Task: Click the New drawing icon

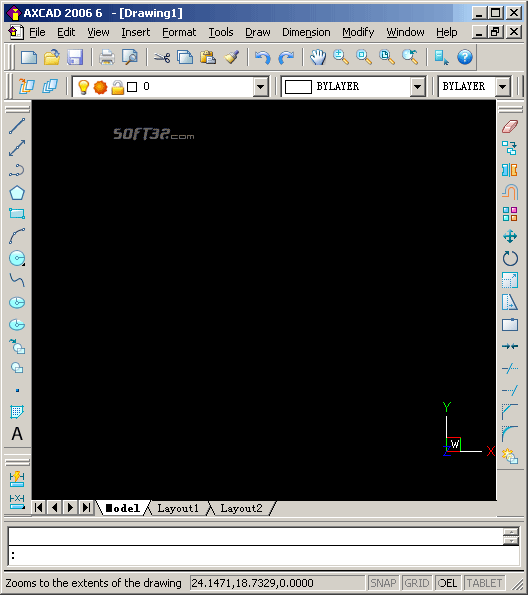Action: (x=29, y=57)
